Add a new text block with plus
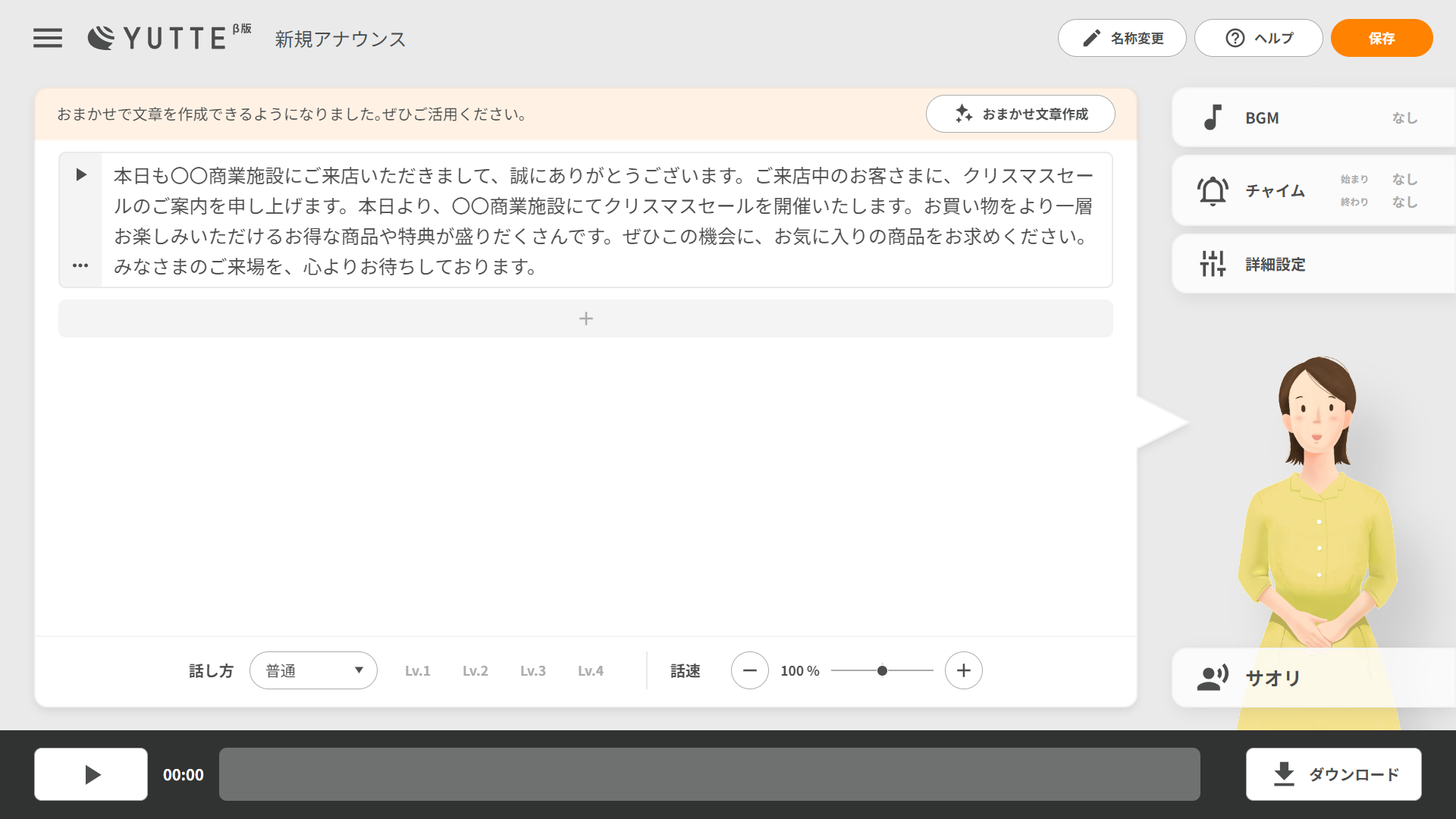 [585, 318]
